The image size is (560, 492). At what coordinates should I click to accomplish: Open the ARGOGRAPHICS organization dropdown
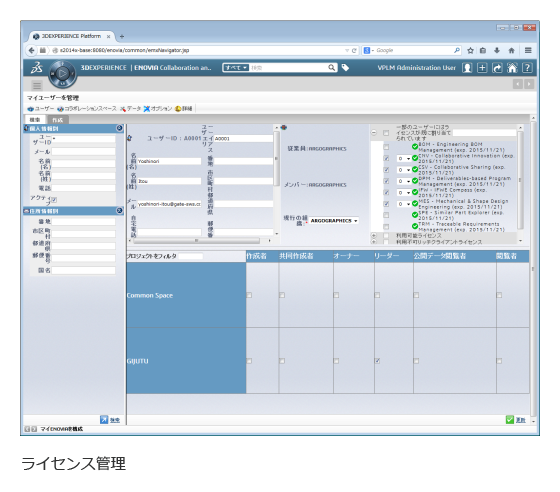(x=334, y=221)
